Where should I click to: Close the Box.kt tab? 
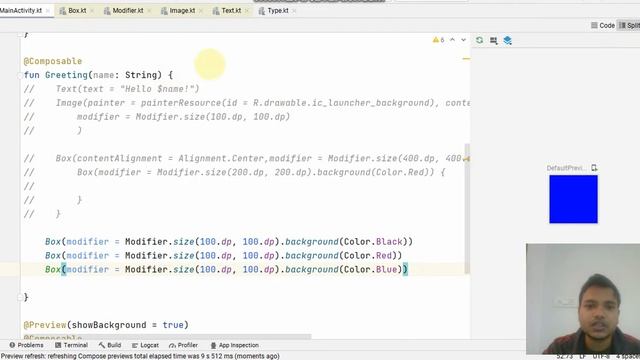click(x=92, y=11)
